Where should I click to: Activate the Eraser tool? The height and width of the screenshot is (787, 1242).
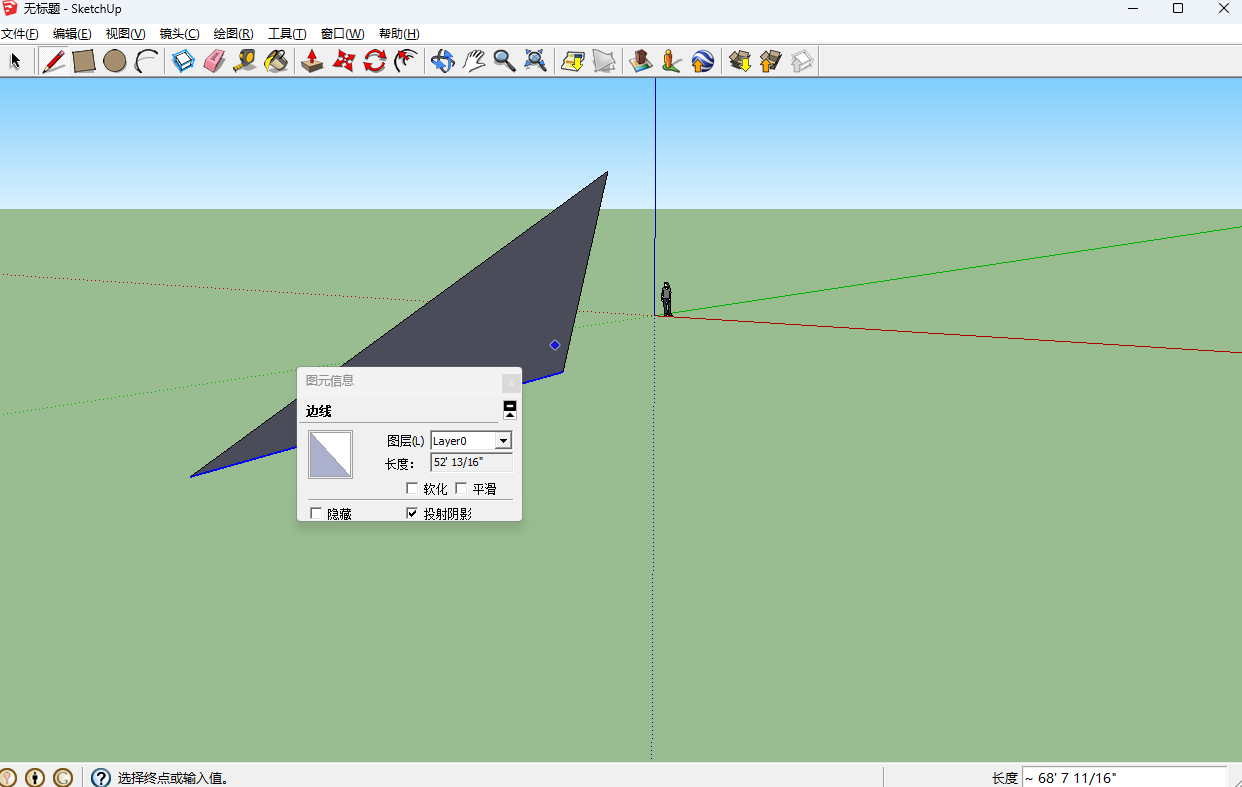[214, 61]
